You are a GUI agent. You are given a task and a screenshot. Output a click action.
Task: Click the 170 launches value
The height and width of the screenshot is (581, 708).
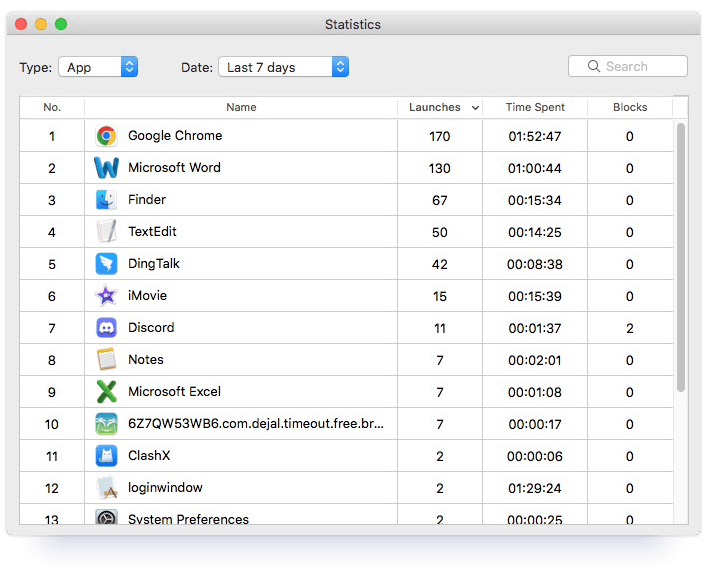pyautogui.click(x=439, y=136)
